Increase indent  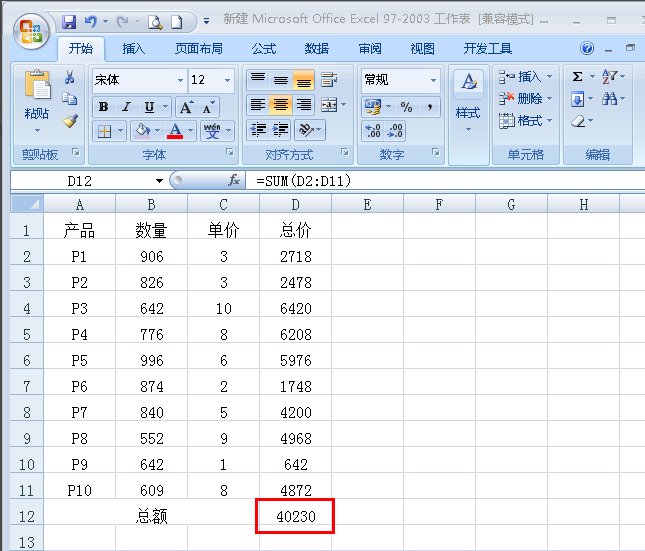[x=281, y=130]
